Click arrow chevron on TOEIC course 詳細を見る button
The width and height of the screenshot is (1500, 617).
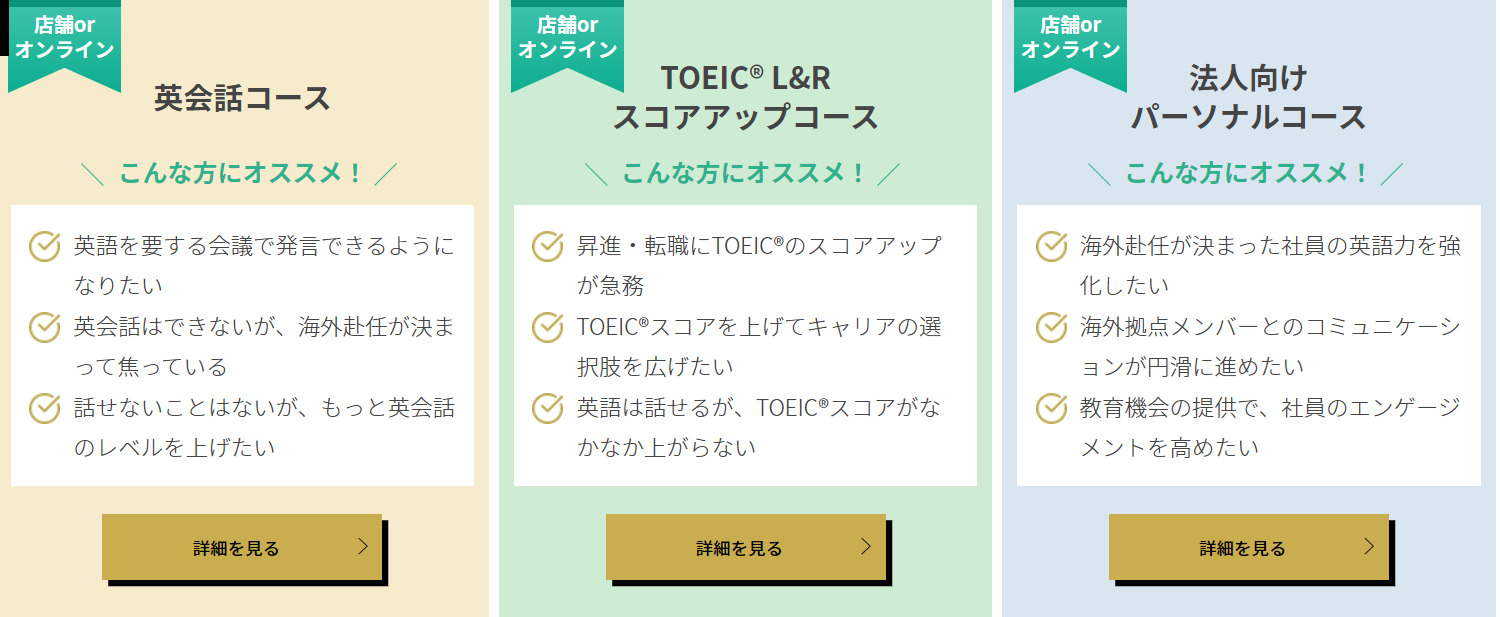pyautogui.click(x=866, y=546)
